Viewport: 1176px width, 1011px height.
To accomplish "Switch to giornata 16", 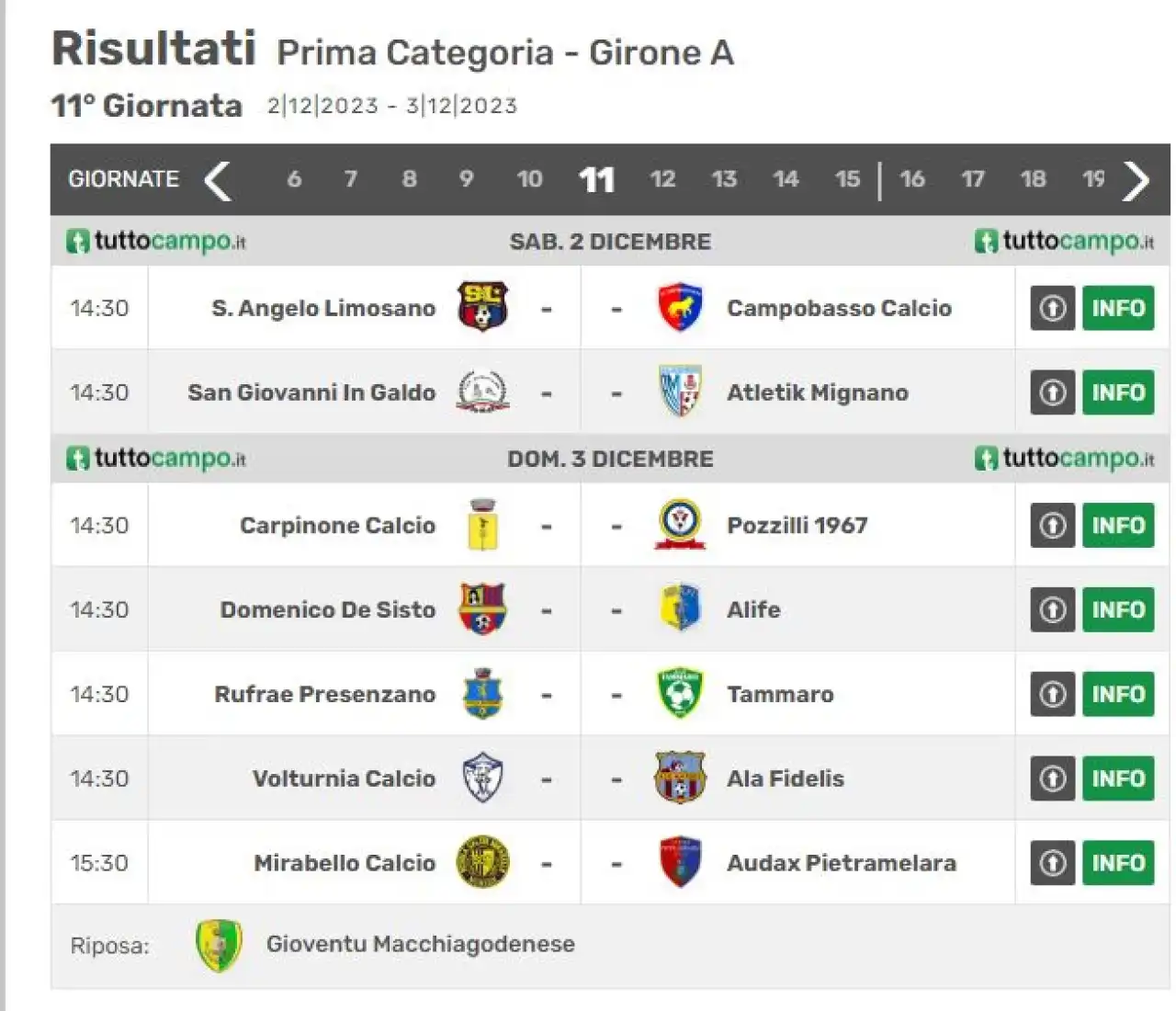I will tap(911, 179).
